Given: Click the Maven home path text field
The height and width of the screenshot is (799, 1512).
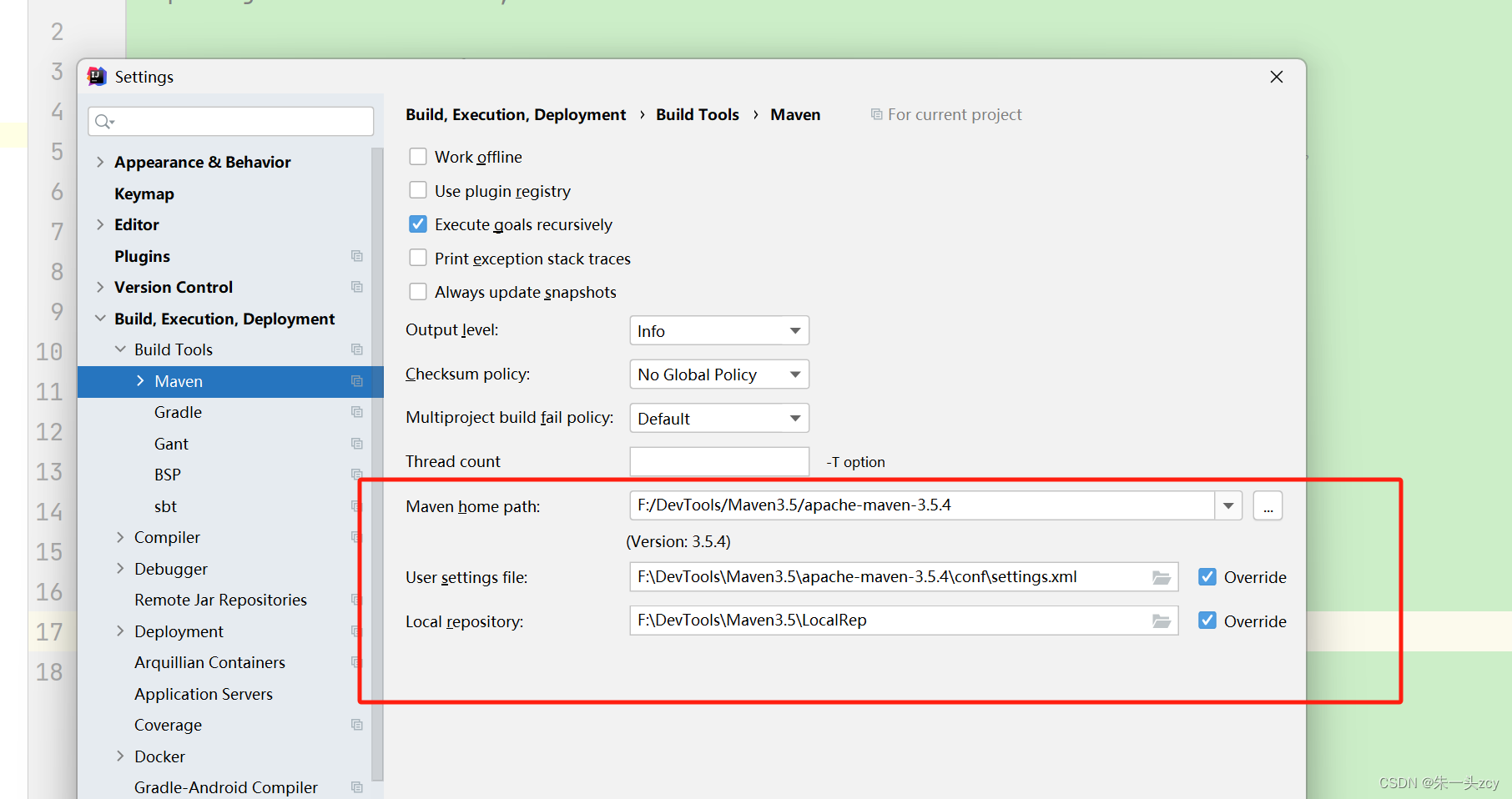Looking at the screenshot, I should tap(922, 505).
